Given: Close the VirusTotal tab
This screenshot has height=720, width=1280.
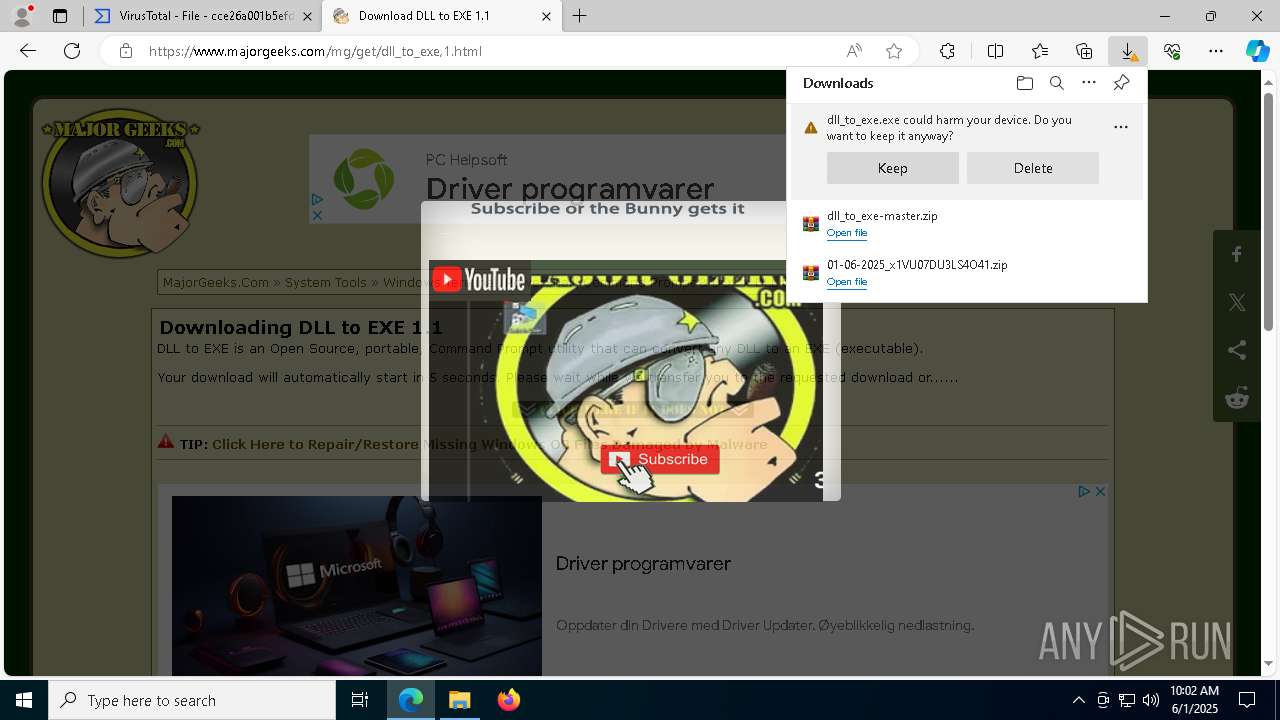Looking at the screenshot, I should (308, 16).
